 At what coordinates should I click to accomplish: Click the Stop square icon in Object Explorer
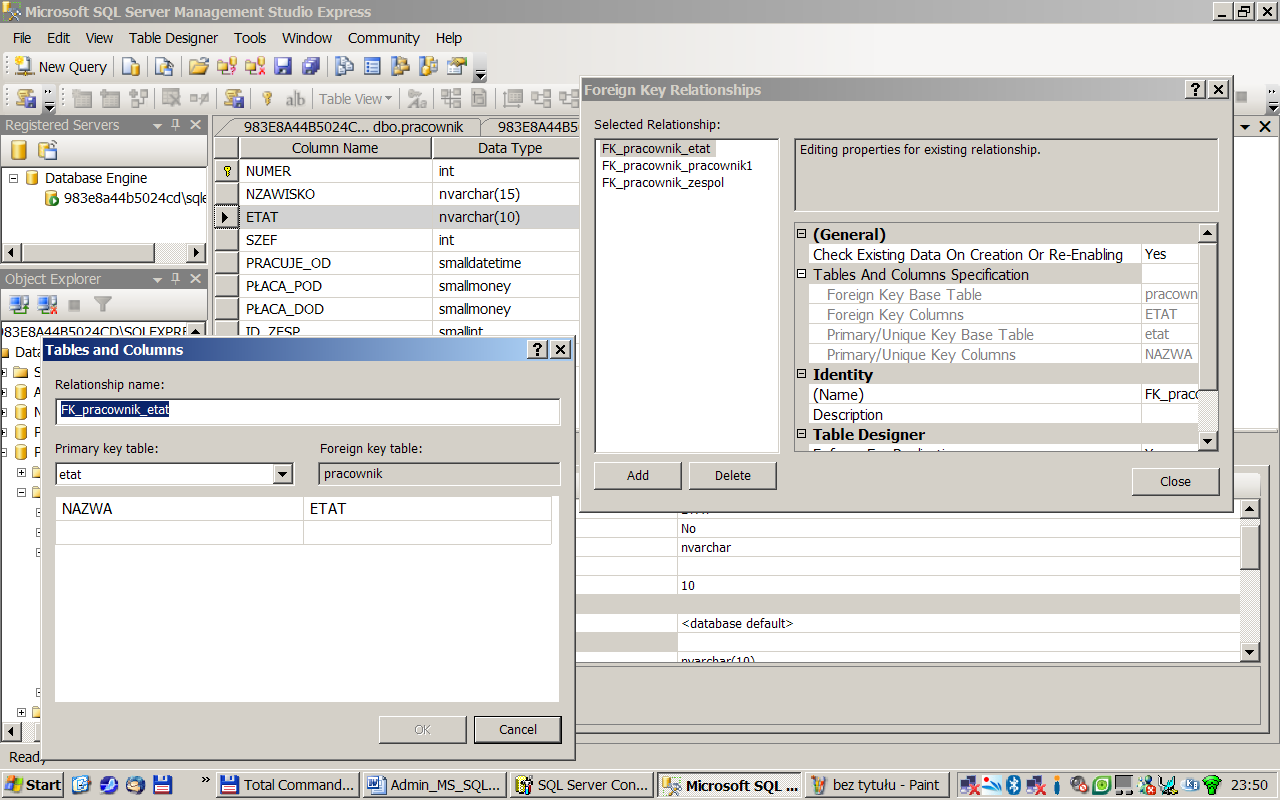[75, 304]
